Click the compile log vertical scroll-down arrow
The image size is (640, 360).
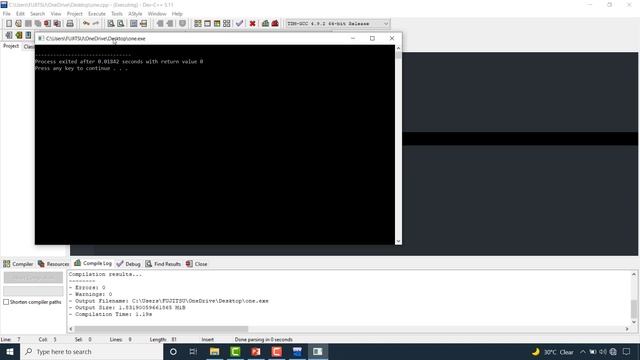(634, 322)
